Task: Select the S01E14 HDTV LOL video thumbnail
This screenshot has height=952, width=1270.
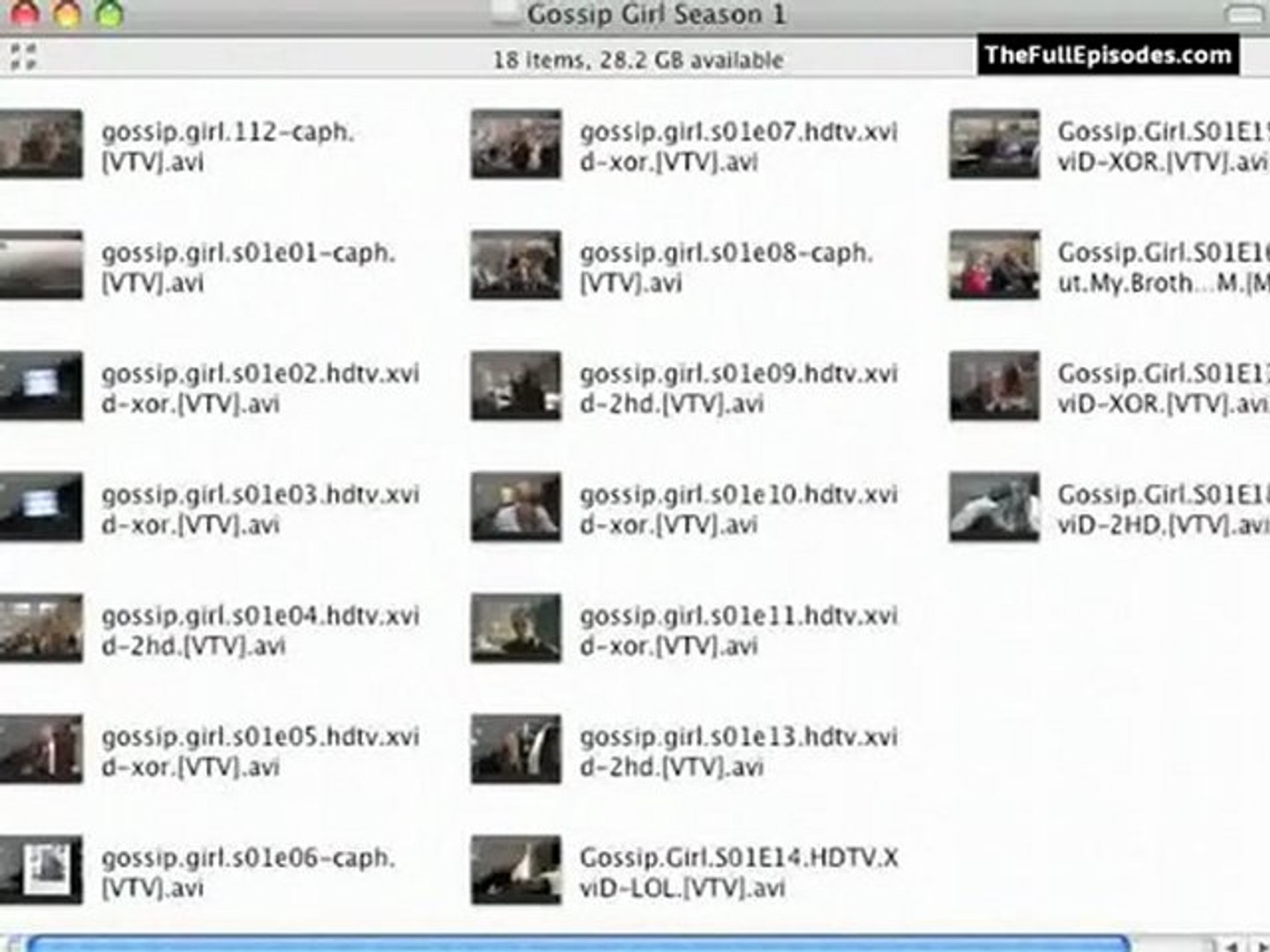Action: [516, 870]
